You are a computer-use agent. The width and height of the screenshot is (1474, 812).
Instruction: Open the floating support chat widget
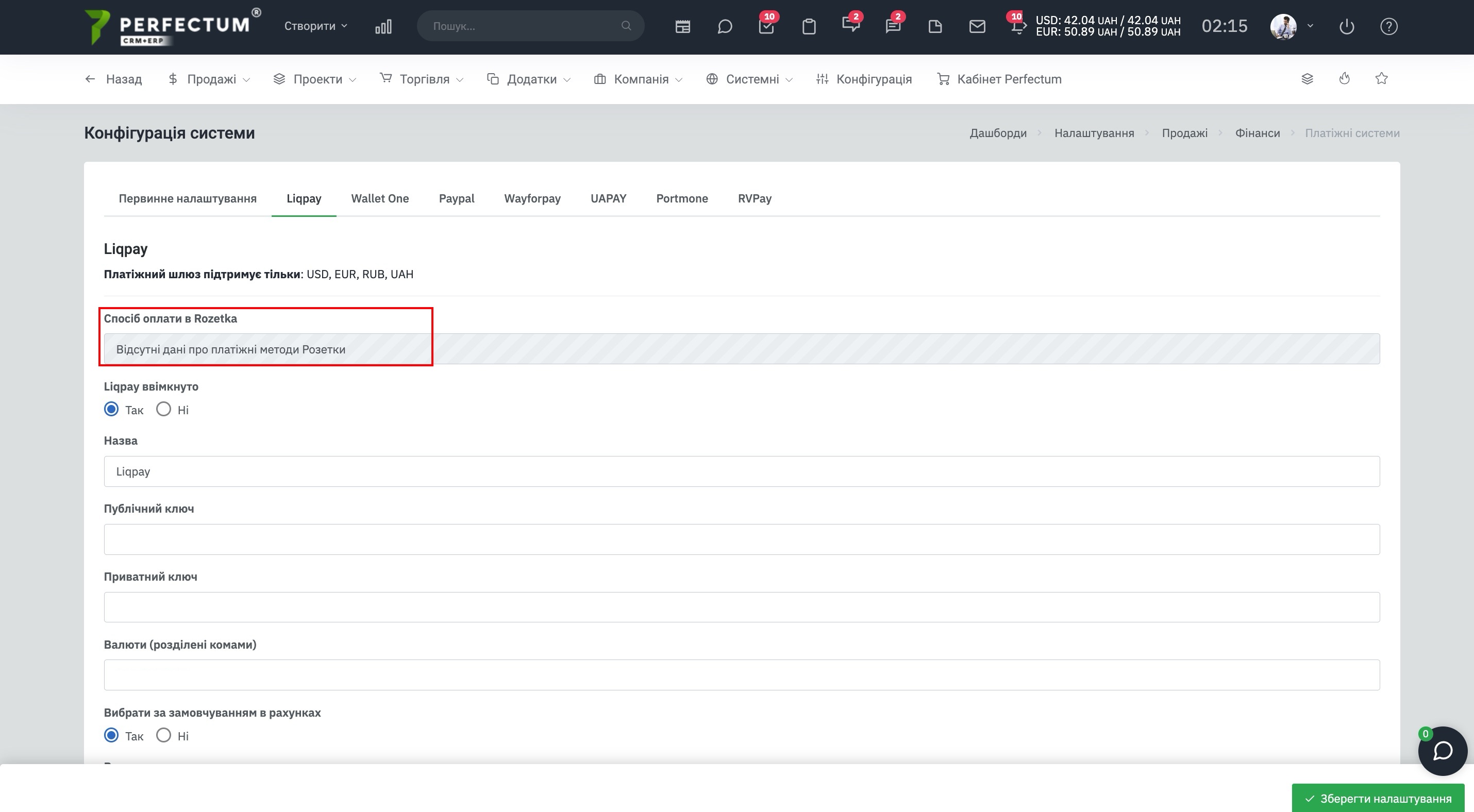click(x=1443, y=751)
